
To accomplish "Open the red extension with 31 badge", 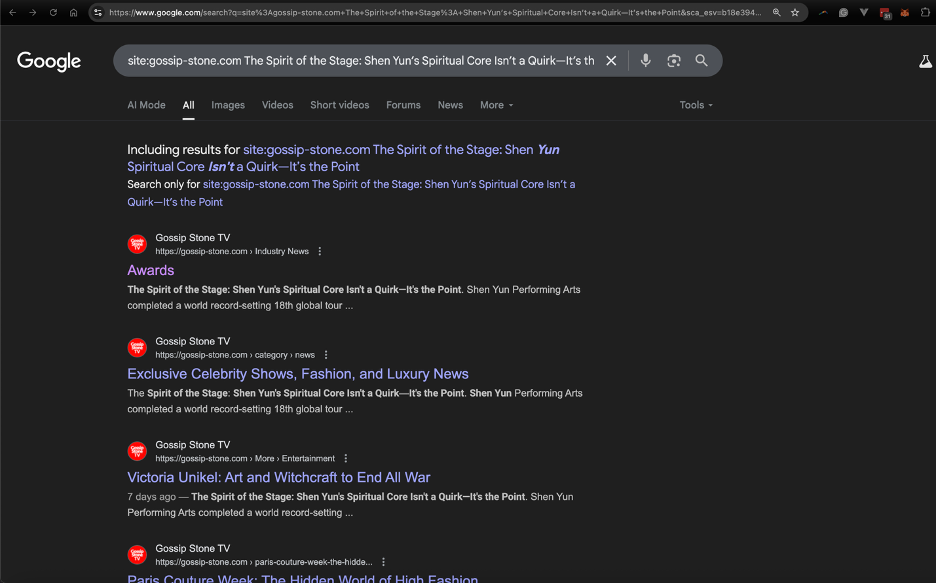I will (x=885, y=13).
